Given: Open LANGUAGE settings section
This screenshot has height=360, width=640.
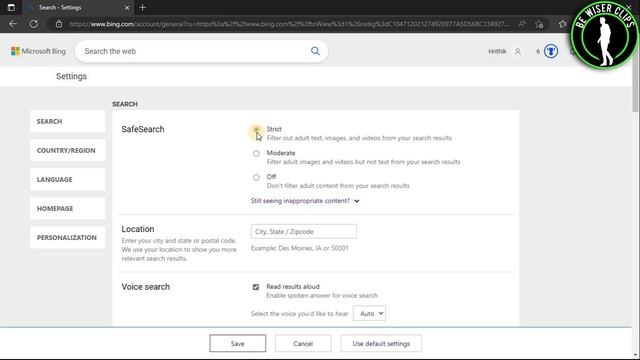Looking at the screenshot, I should (x=68, y=179).
